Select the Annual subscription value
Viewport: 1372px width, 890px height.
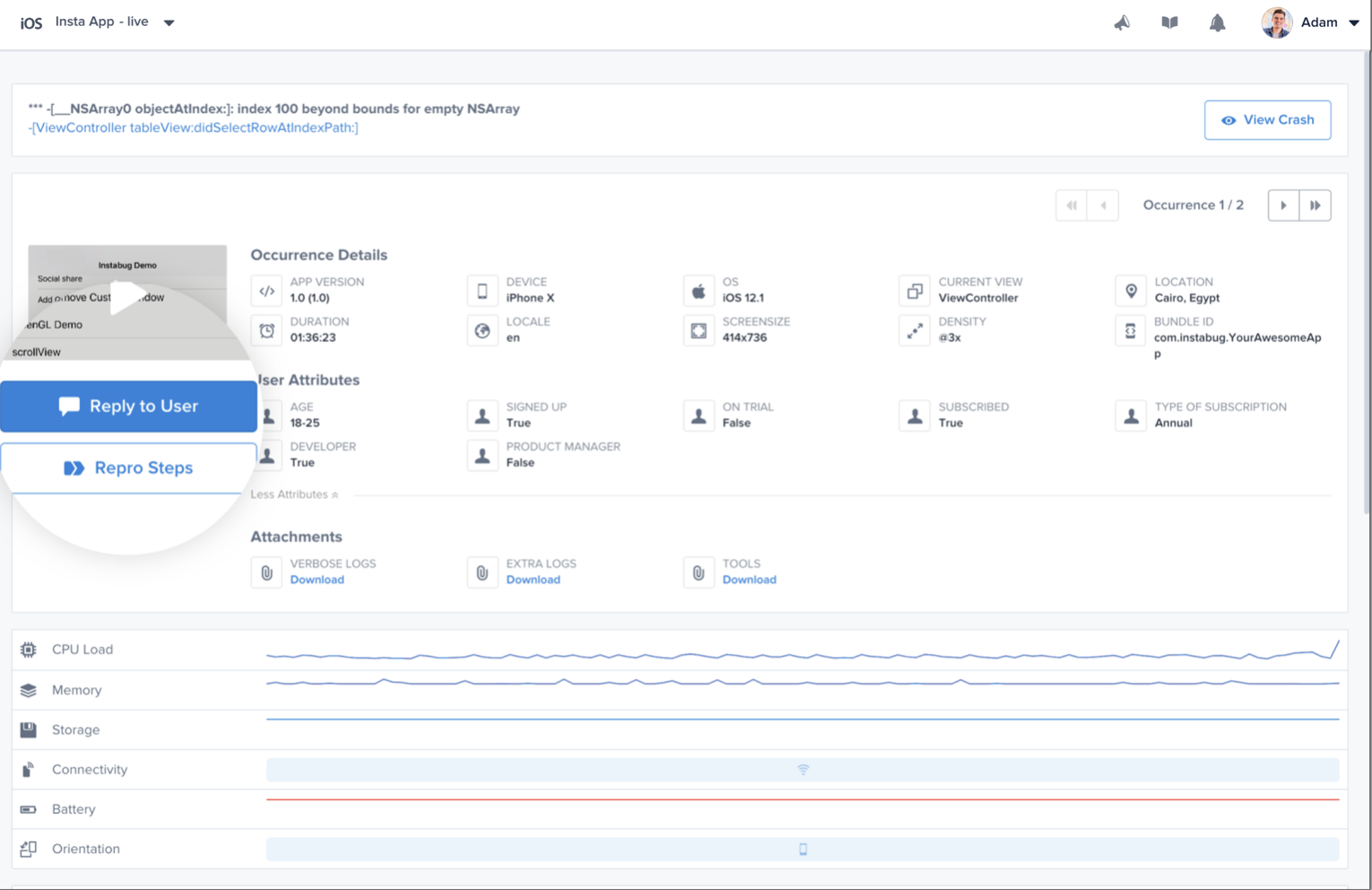(x=1173, y=423)
